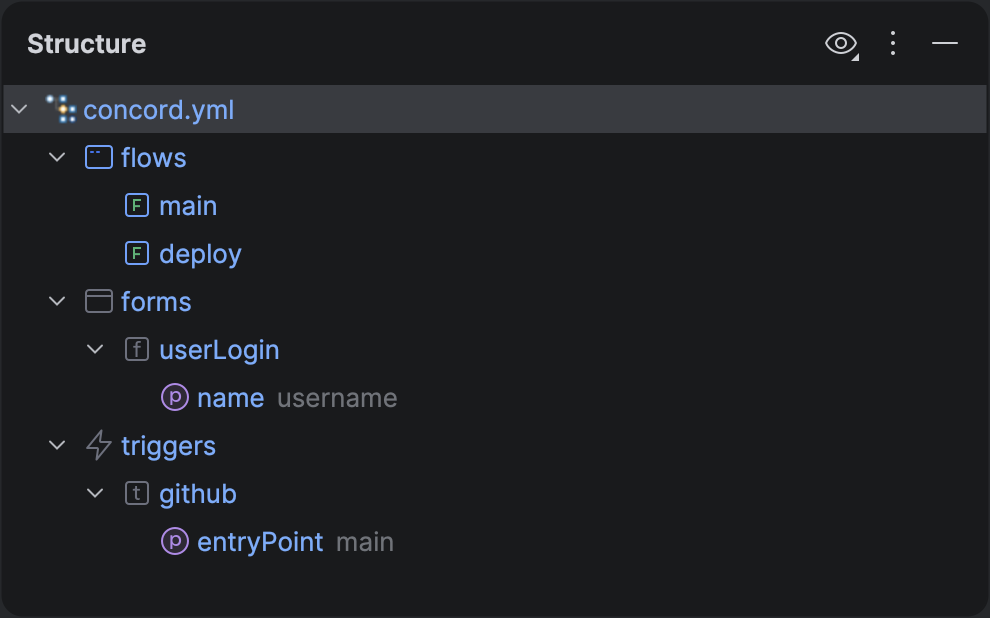Collapse the userLogin node chevron
Image resolution: width=990 pixels, height=618 pixels.
(x=95, y=350)
